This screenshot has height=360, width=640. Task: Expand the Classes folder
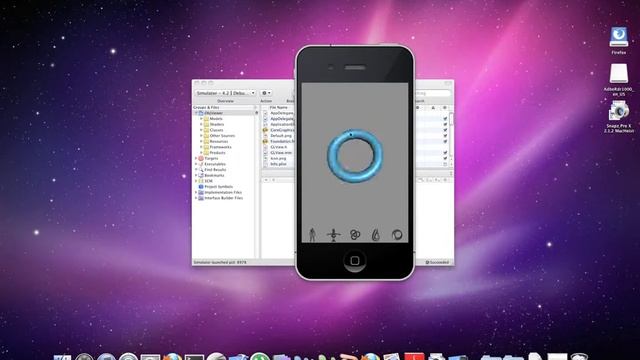pyautogui.click(x=201, y=130)
